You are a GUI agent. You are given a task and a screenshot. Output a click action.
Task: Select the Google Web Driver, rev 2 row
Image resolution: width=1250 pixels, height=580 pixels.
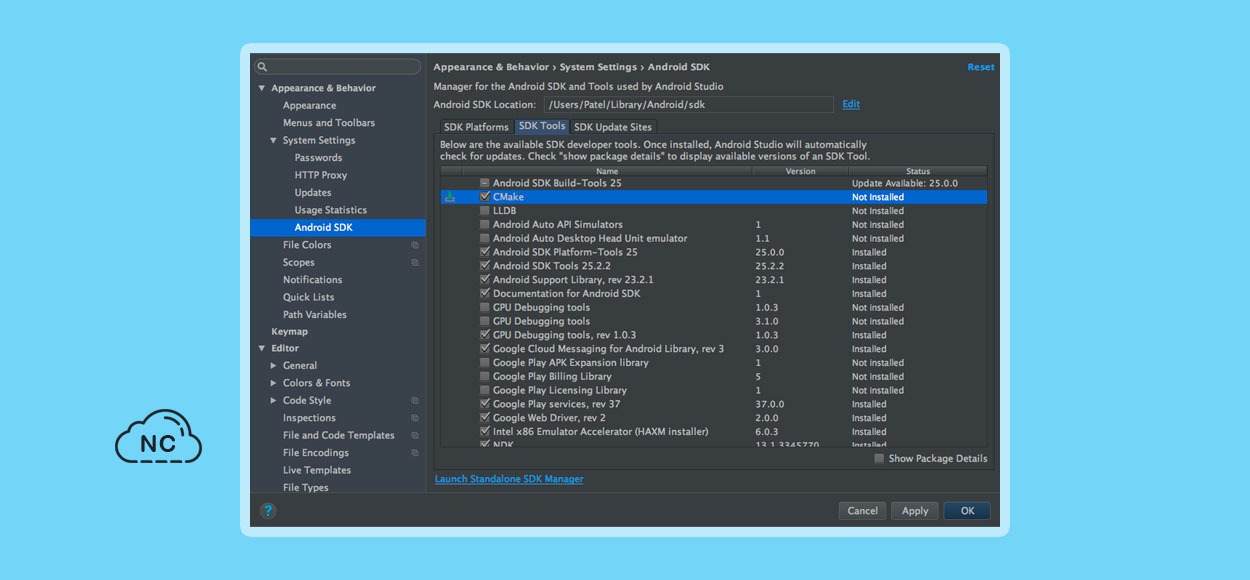coord(714,418)
